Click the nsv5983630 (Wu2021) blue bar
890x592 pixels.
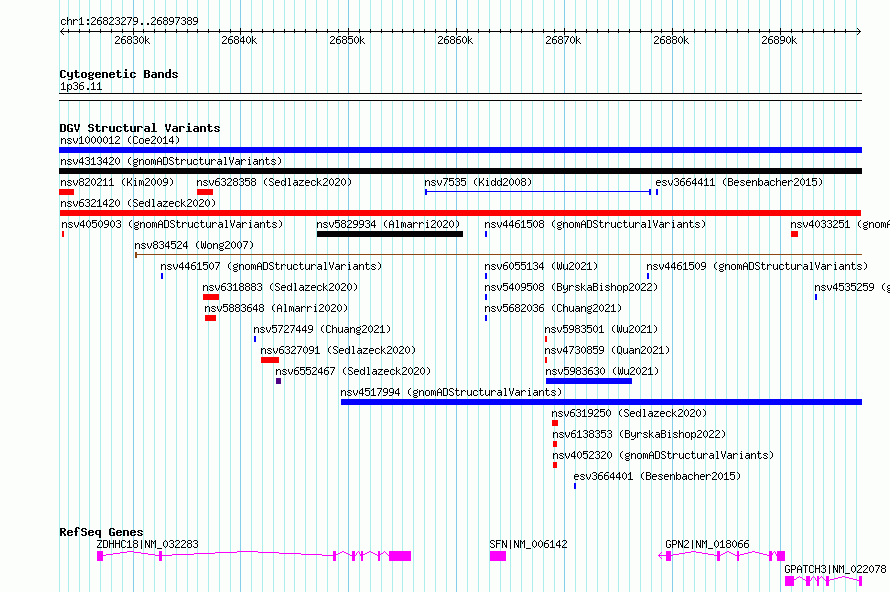[x=589, y=381]
